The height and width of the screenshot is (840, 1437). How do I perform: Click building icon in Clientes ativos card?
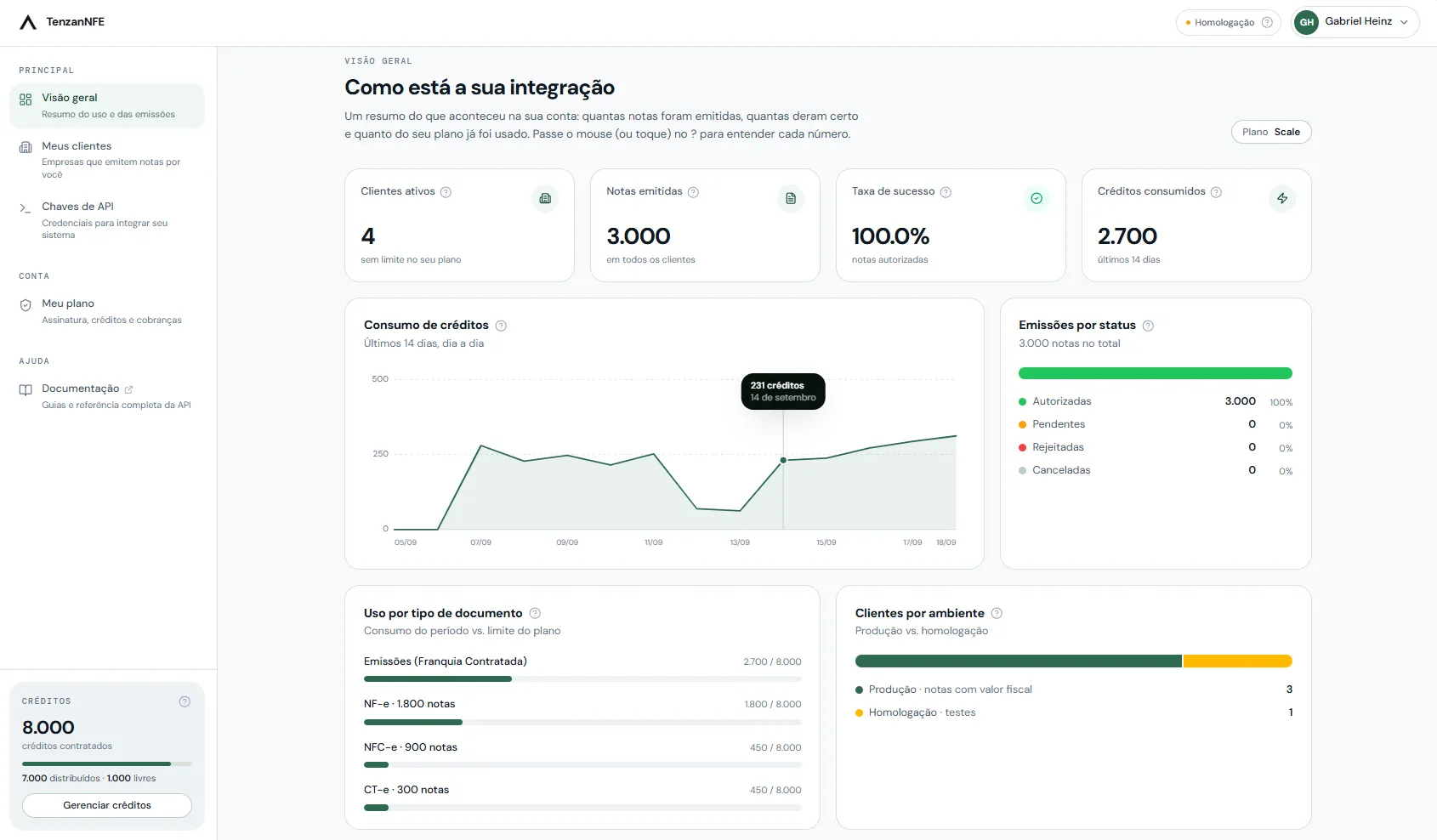coord(545,198)
